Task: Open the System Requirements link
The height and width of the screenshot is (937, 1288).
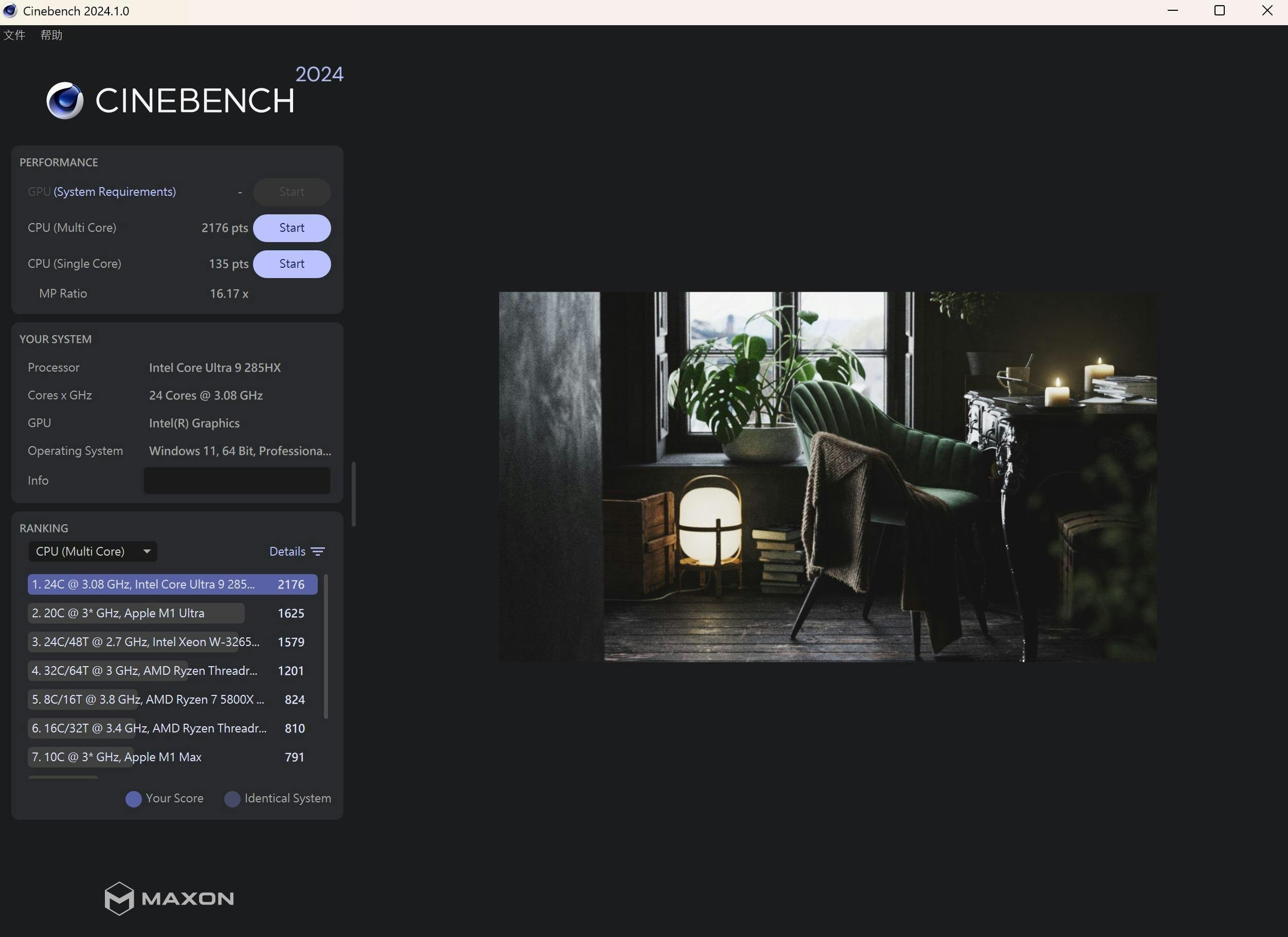Action: click(x=115, y=192)
